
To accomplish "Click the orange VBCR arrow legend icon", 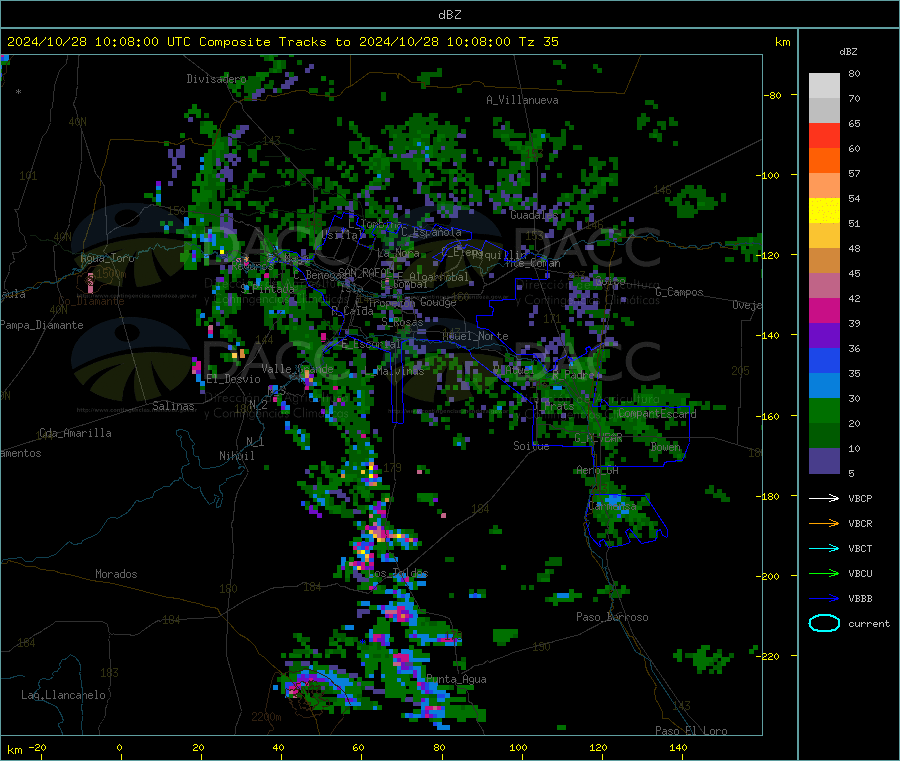I will click(824, 523).
